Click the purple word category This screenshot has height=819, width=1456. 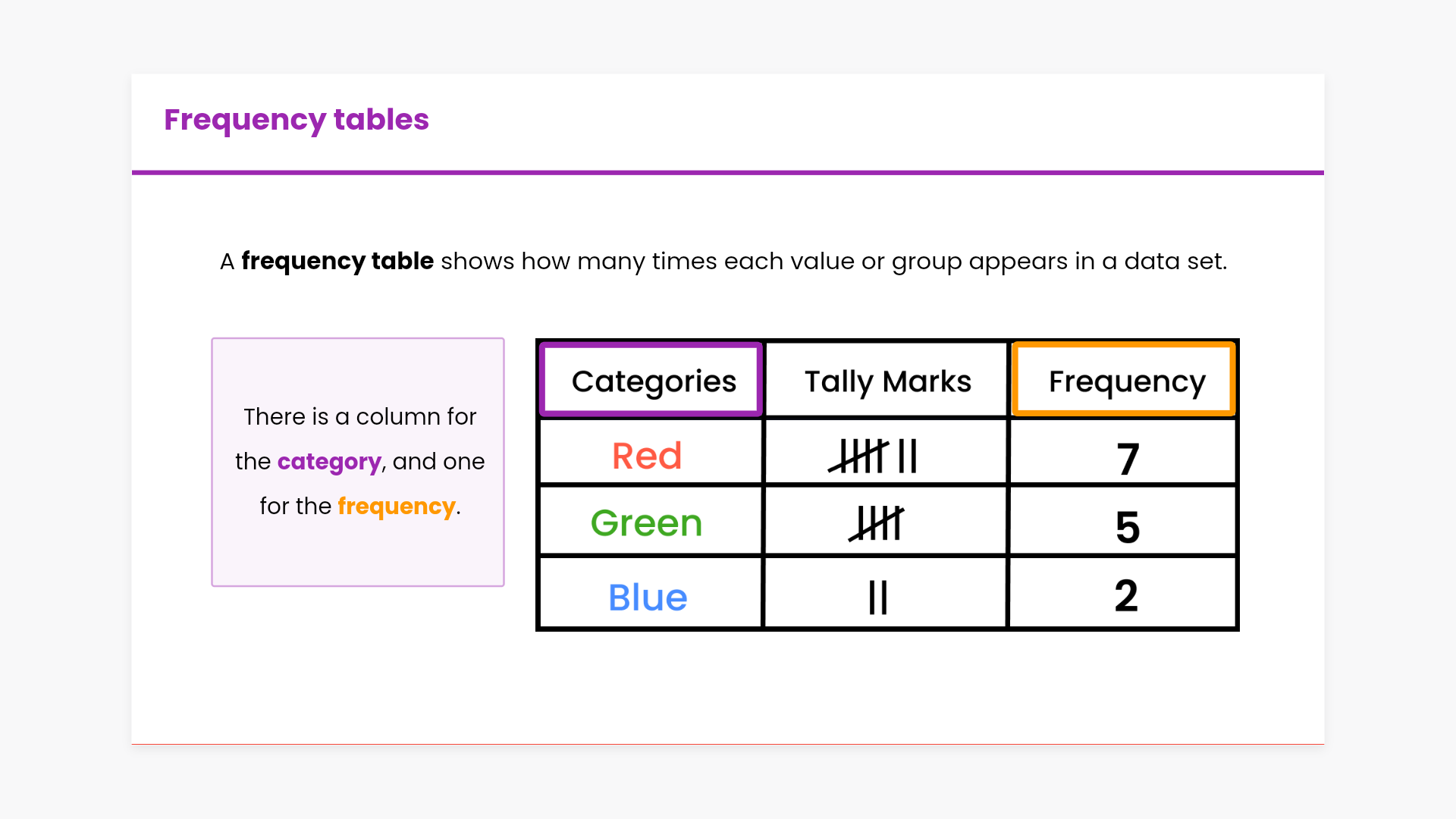coord(329,461)
